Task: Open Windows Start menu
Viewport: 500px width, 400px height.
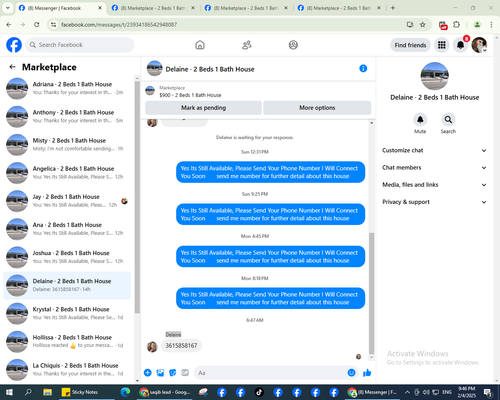Action: coord(9,392)
